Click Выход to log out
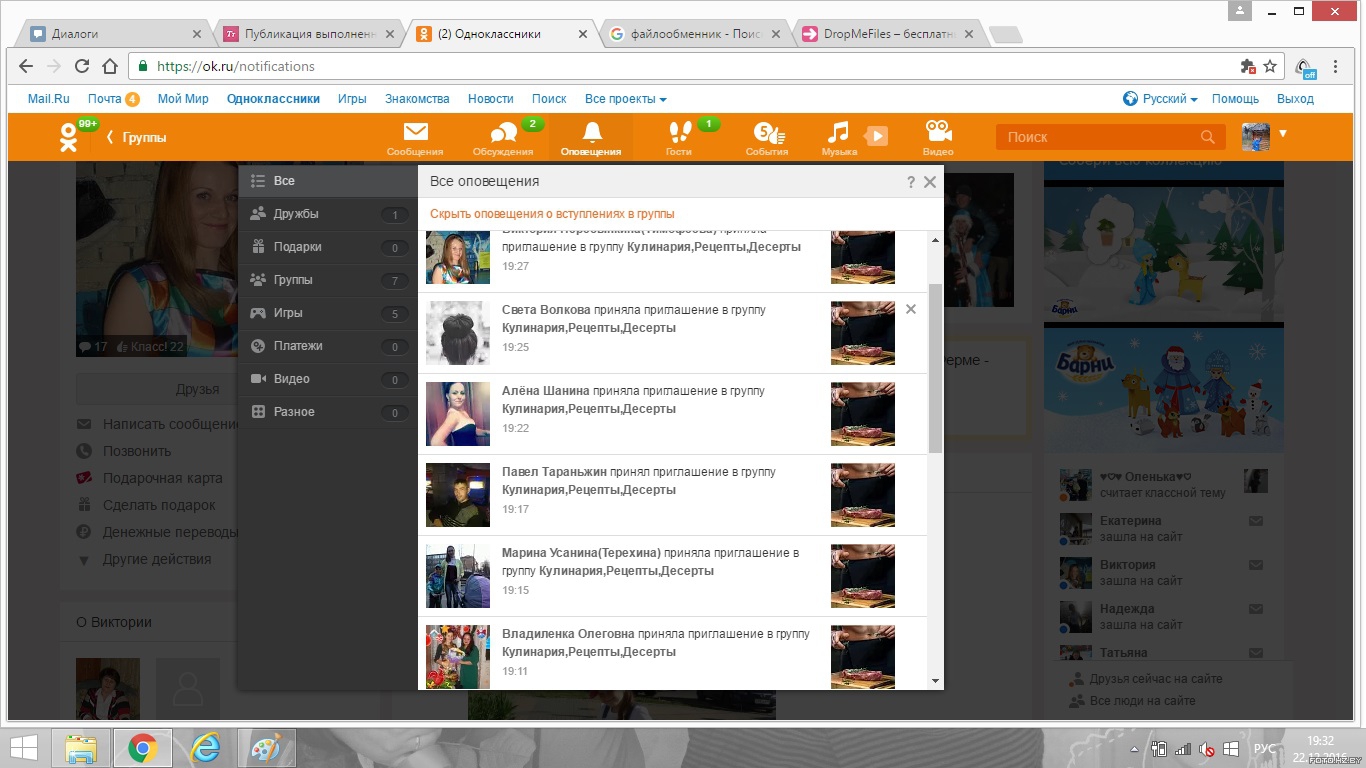This screenshot has width=1366, height=768. pos(1295,99)
